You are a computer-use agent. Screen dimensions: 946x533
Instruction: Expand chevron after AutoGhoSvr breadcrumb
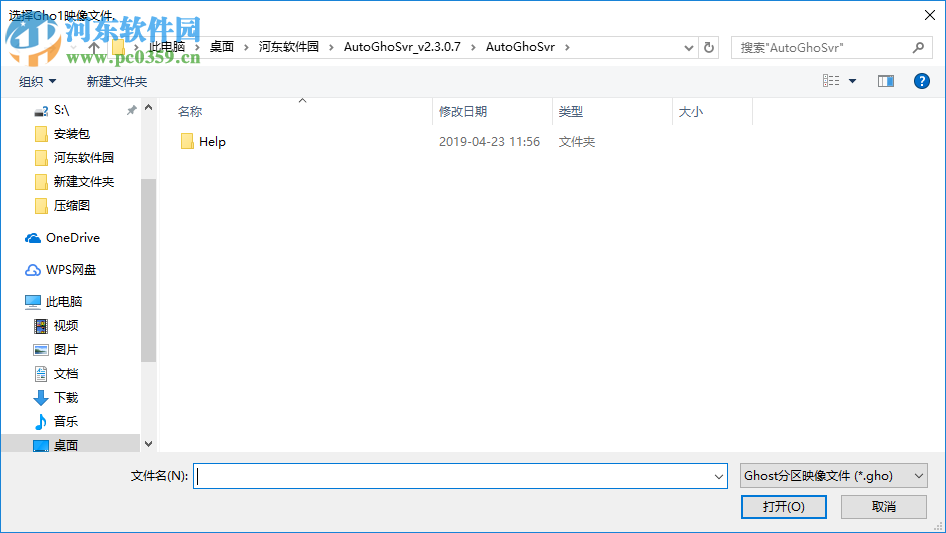coord(567,47)
